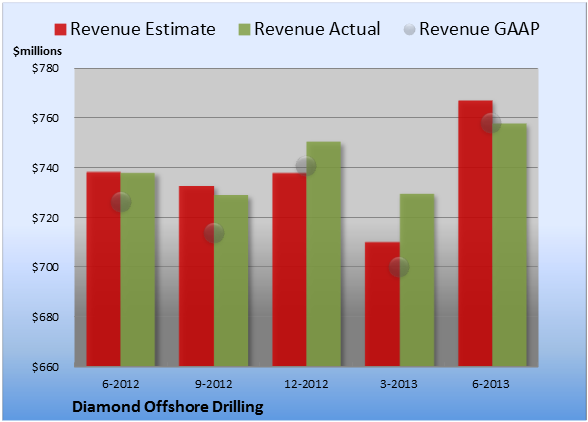The image size is (588, 422).
Task: Click the red Revenue Estimate legend swatch
Action: tap(60, 29)
